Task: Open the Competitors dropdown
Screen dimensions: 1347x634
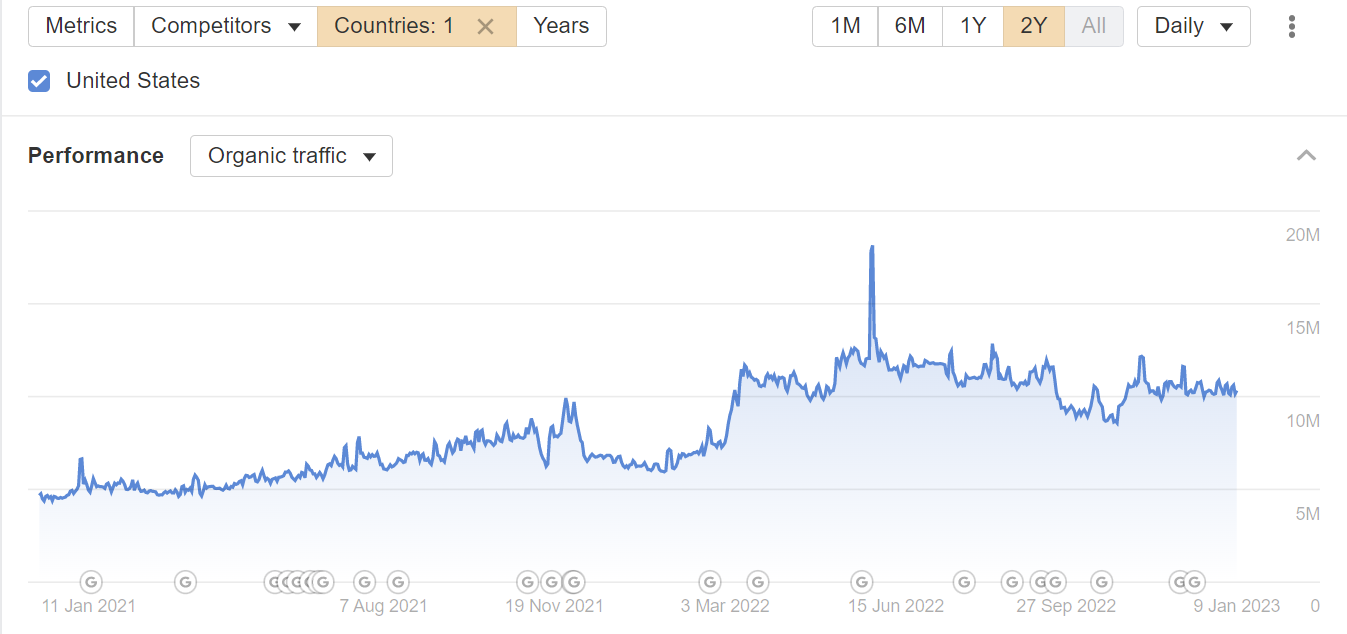Action: (225, 26)
